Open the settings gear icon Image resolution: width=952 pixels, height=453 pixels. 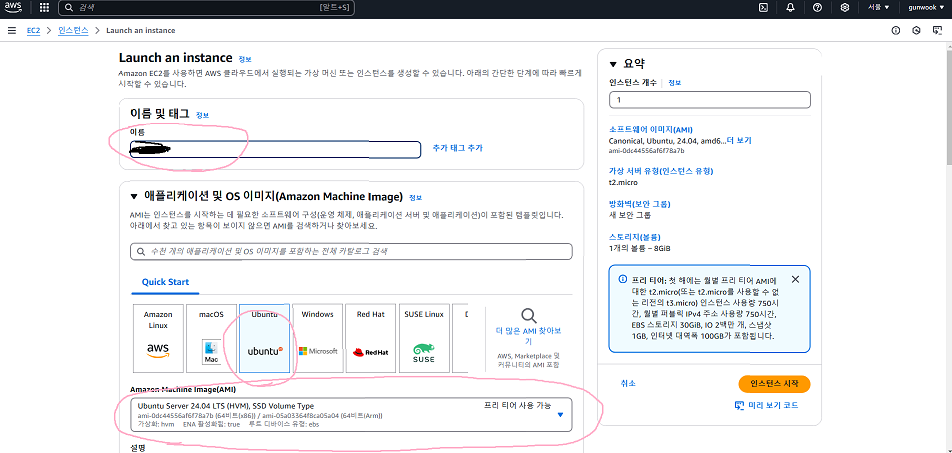coord(844,7)
